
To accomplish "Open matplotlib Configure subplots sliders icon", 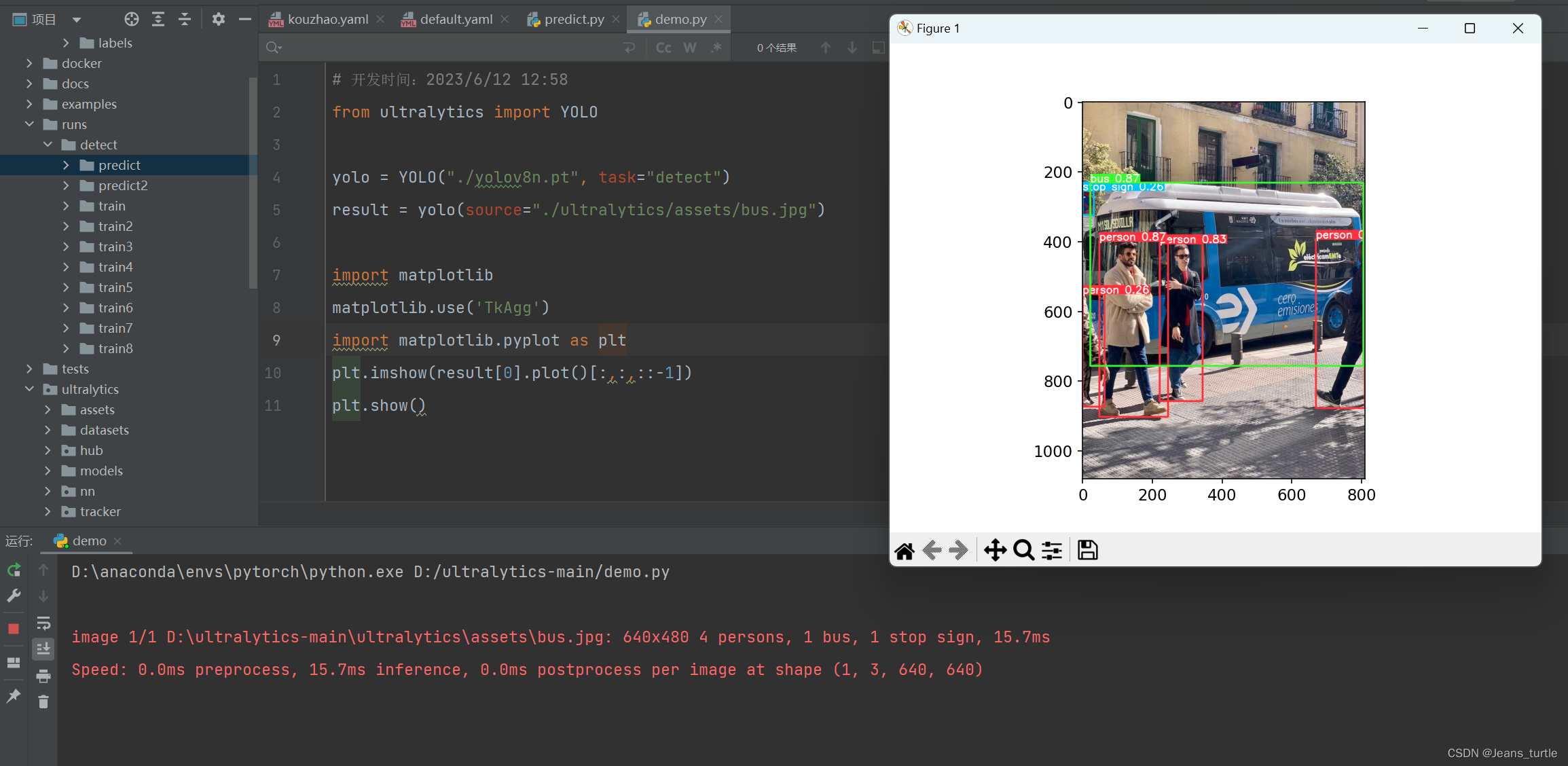I will tap(1052, 551).
